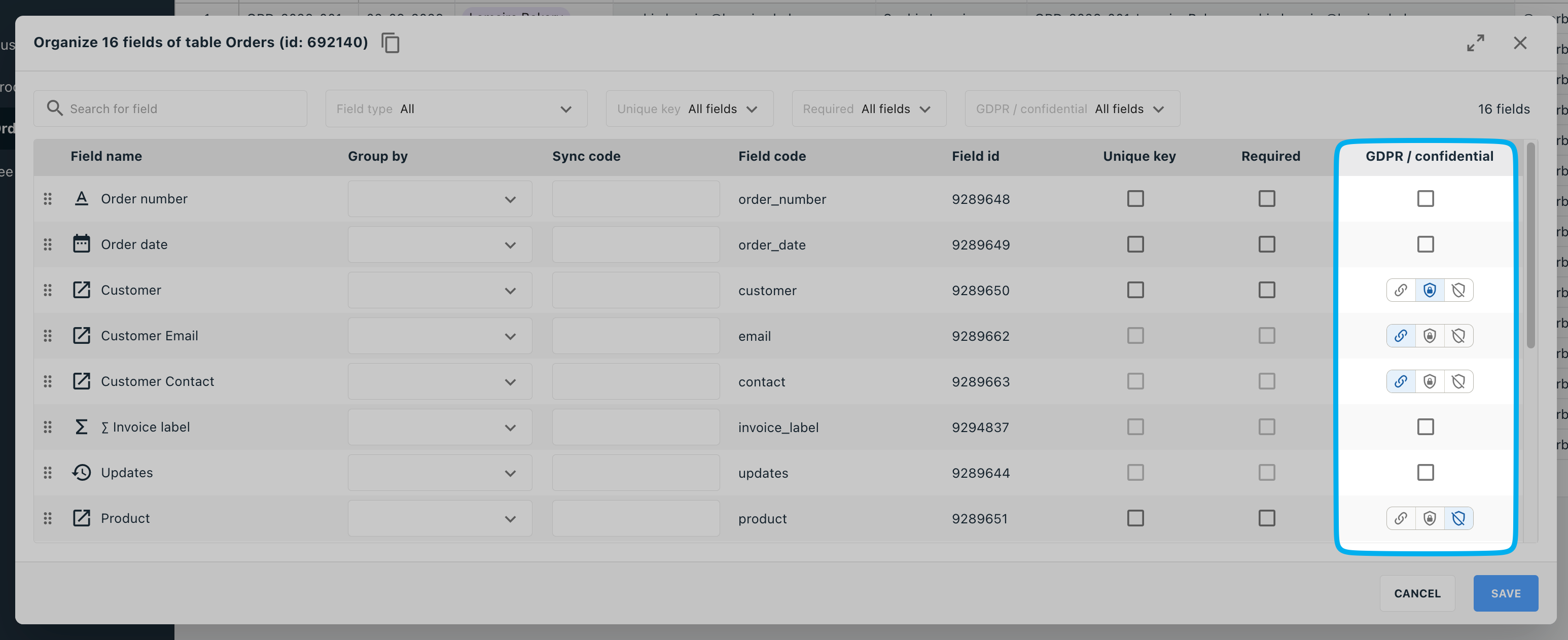Click the calendar icon beside Order date
This screenshot has height=640, width=1568.
81,243
